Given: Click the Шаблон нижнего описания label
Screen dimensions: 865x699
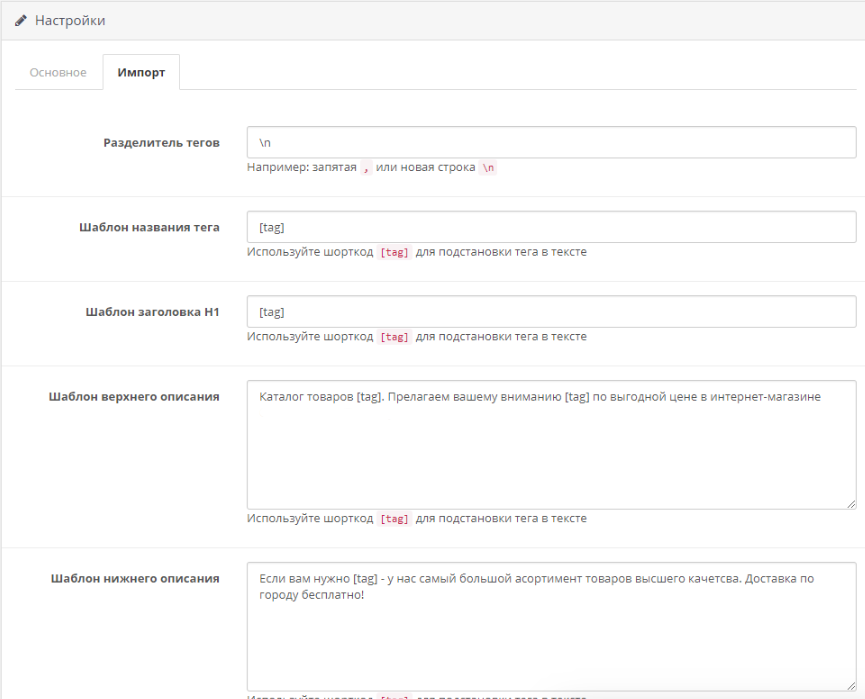Looking at the screenshot, I should [x=135, y=579].
